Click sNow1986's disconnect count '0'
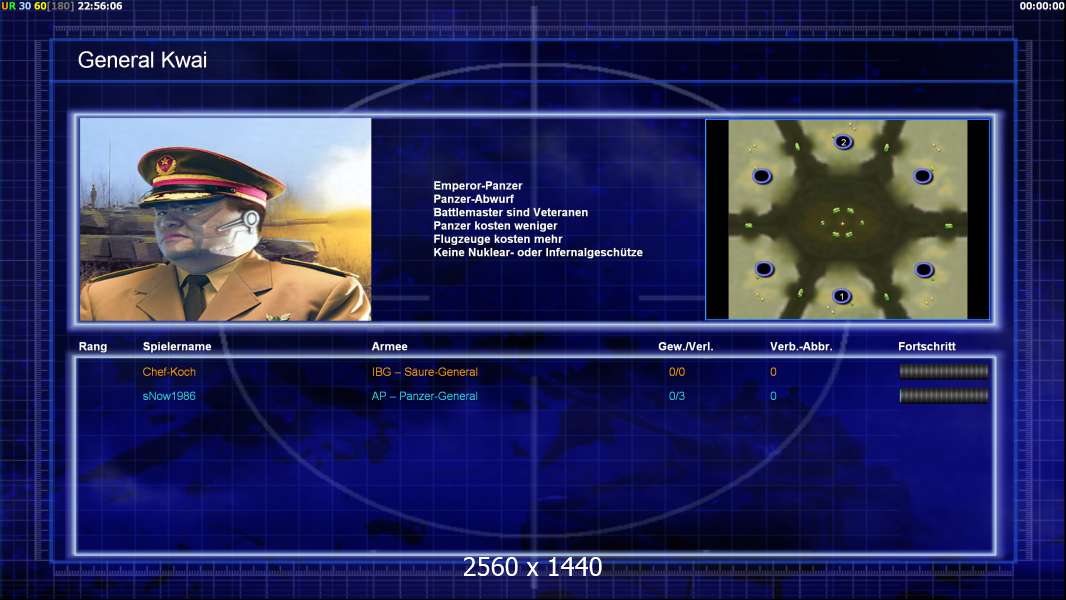The height and width of the screenshot is (600, 1066). (773, 396)
